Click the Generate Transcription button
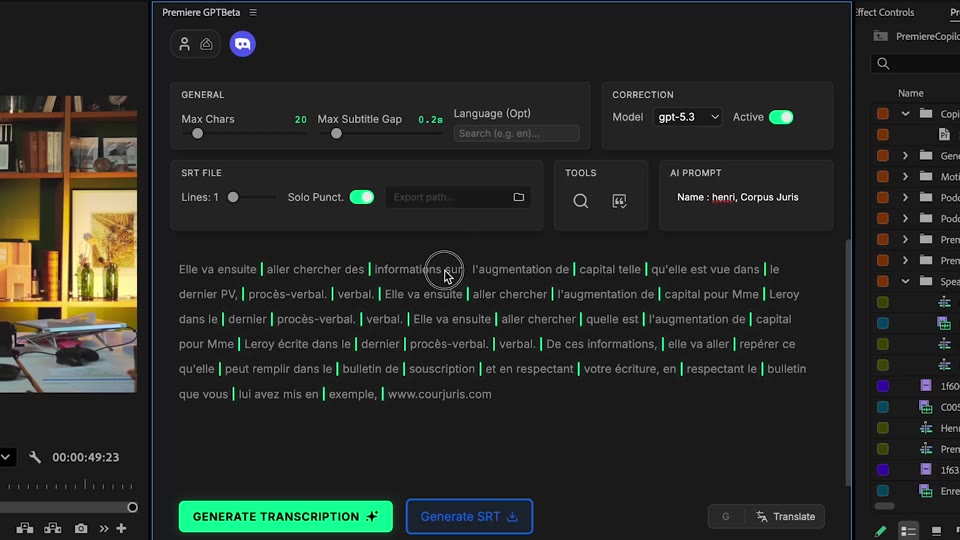 (286, 517)
